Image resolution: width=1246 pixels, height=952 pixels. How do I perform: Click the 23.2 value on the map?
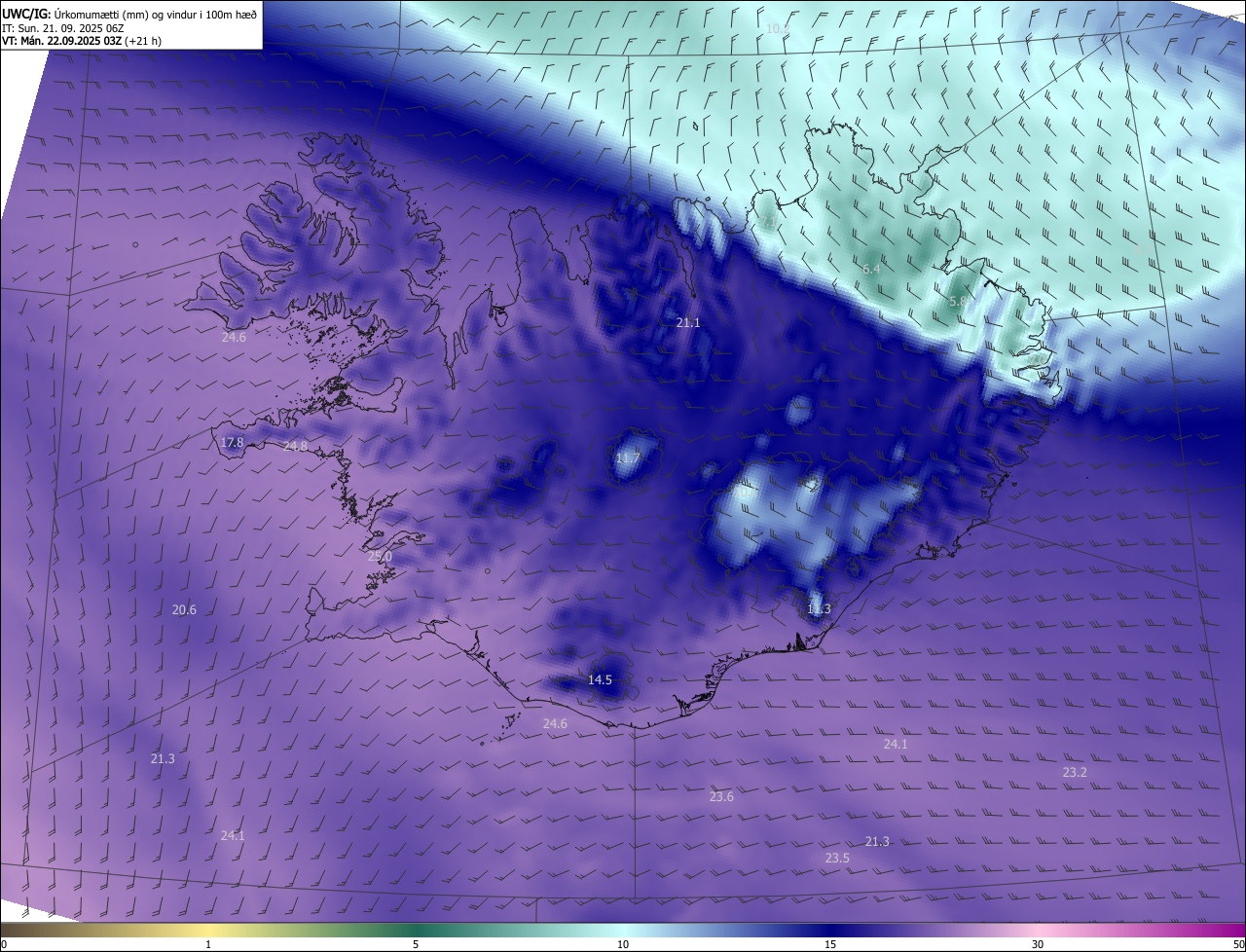click(1075, 773)
